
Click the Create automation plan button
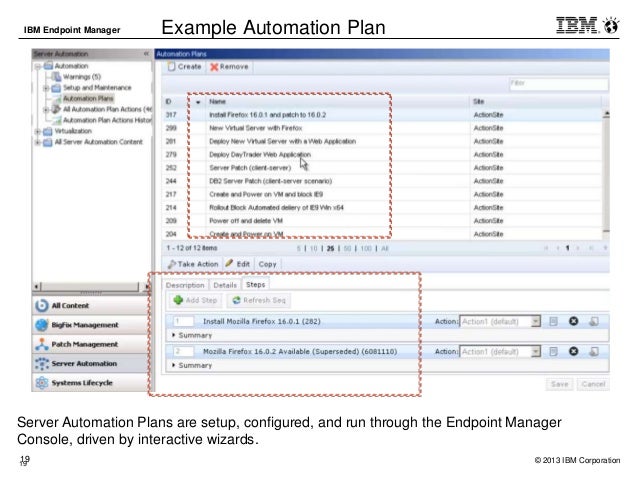[184, 67]
